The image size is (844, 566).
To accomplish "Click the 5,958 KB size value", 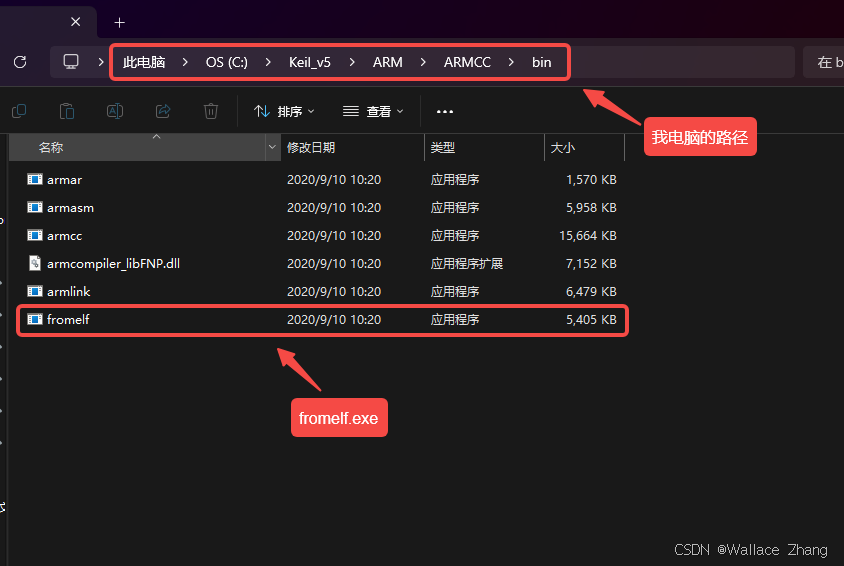I will click(x=591, y=208).
